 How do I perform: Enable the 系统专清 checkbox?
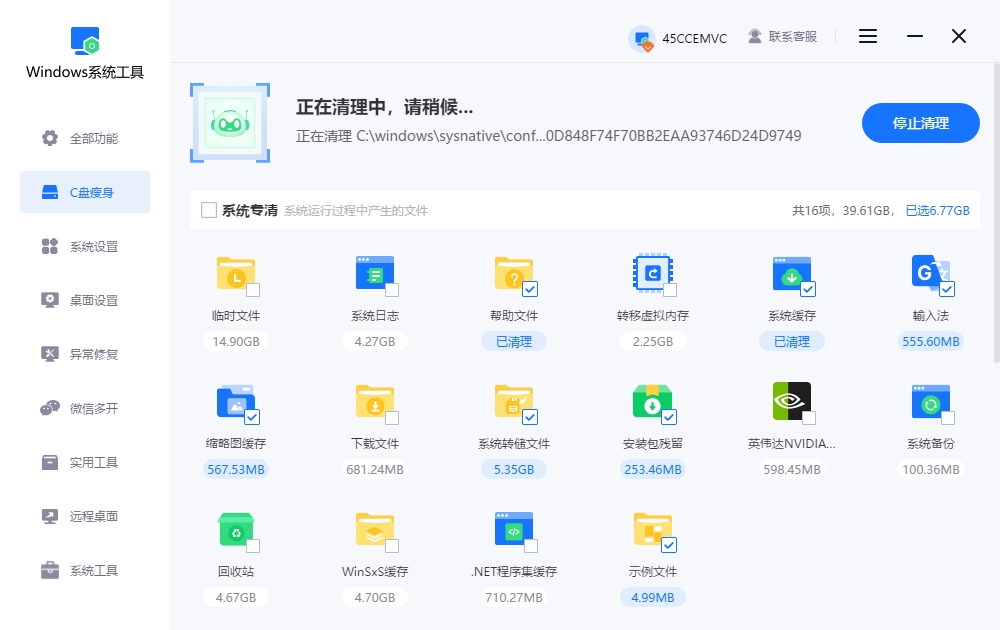point(209,210)
